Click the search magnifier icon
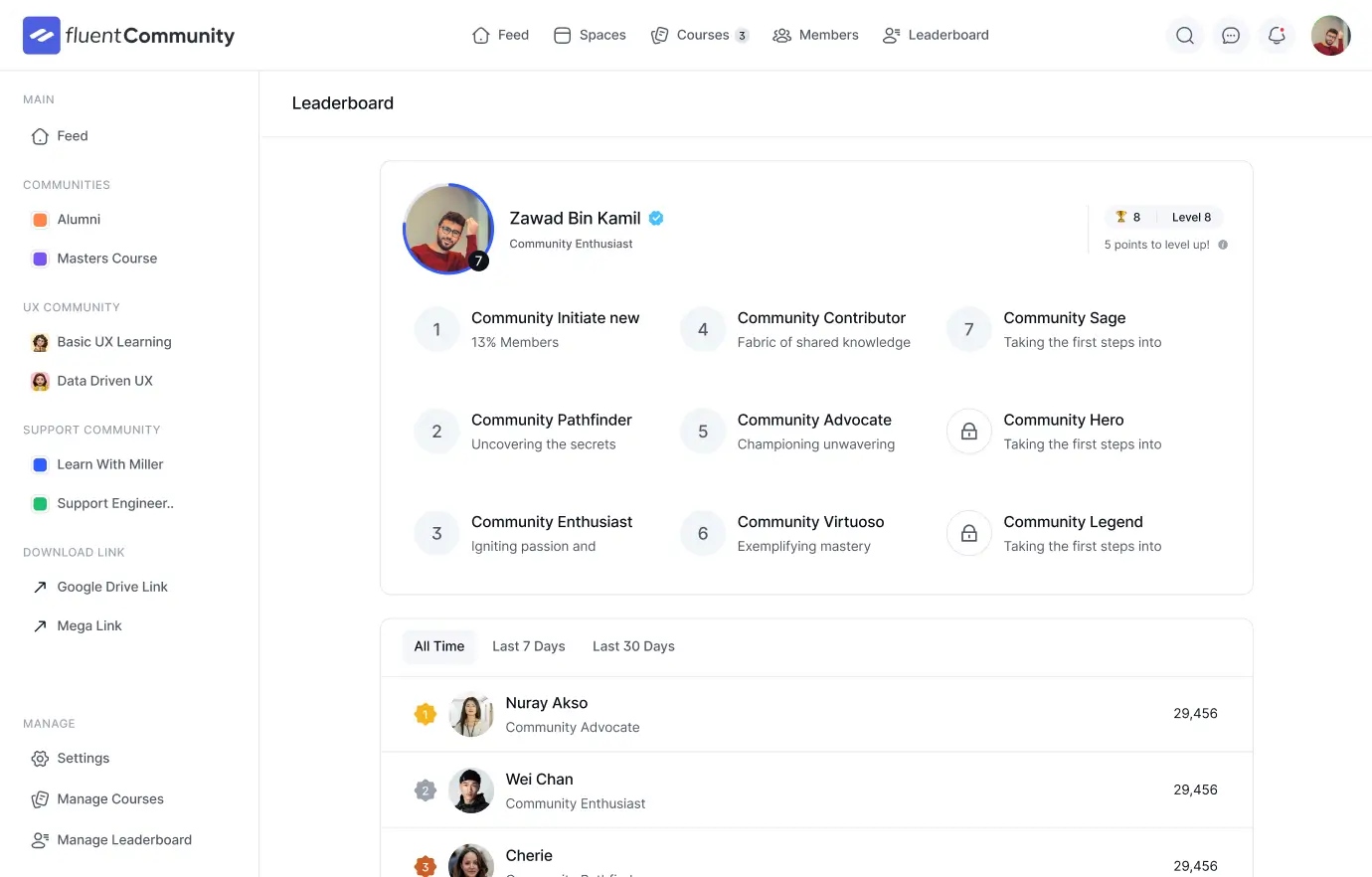The height and width of the screenshot is (877, 1372). coord(1184,36)
